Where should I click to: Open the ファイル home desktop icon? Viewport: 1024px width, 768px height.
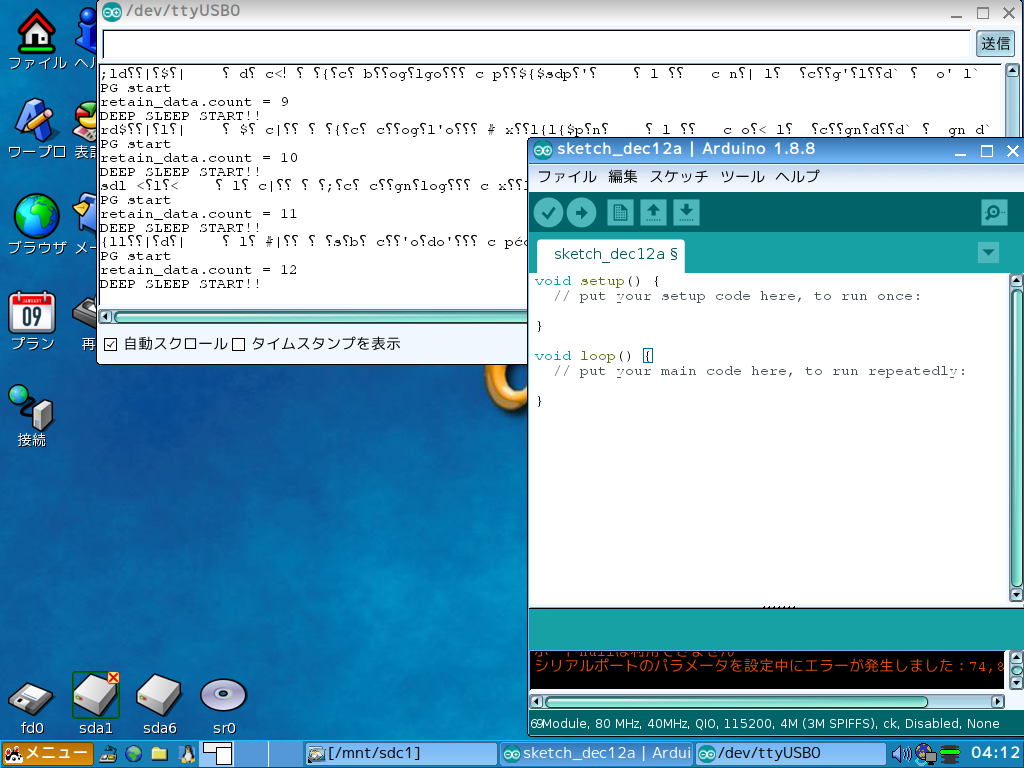37,39
